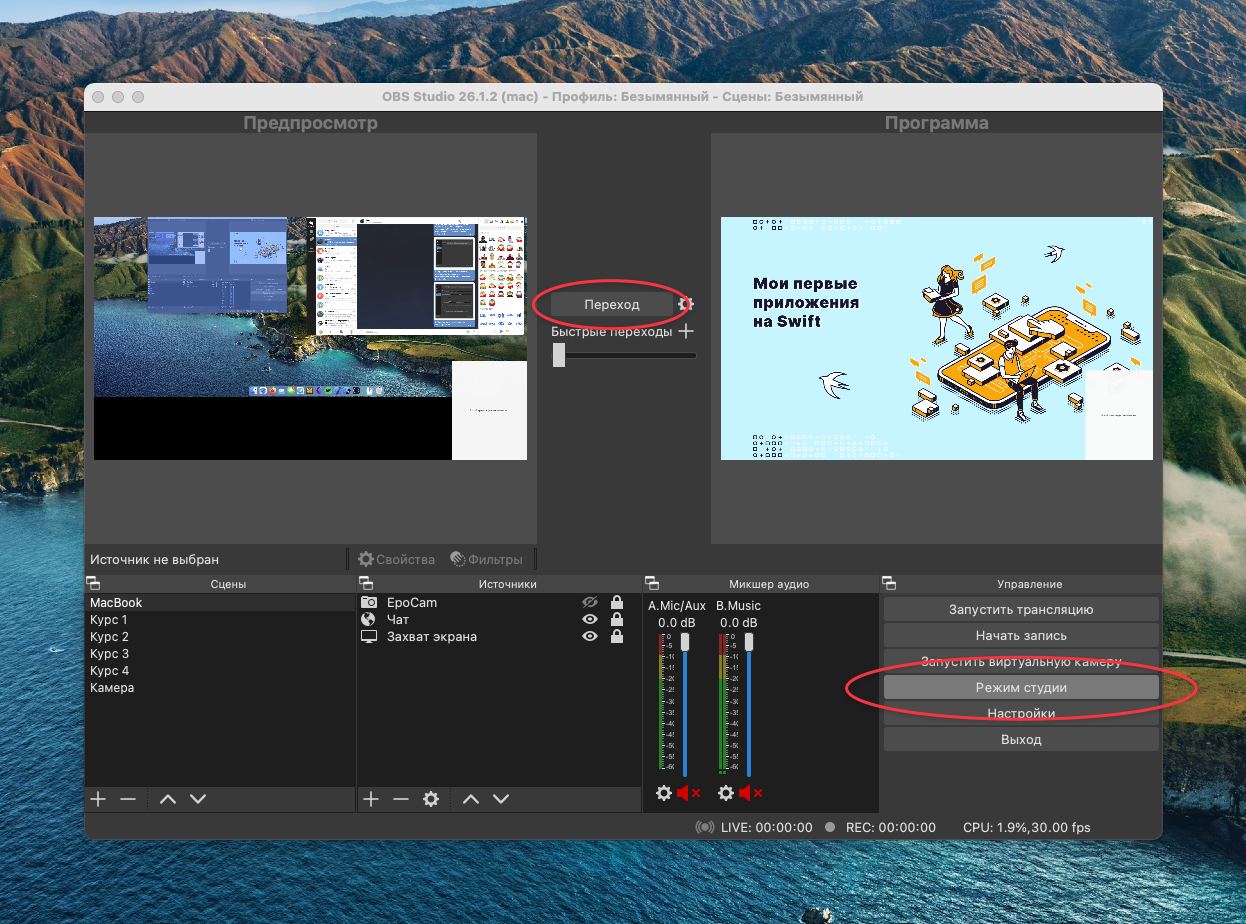Click the Программа output canvas
Screen dimensions: 1246x924
(x=937, y=338)
